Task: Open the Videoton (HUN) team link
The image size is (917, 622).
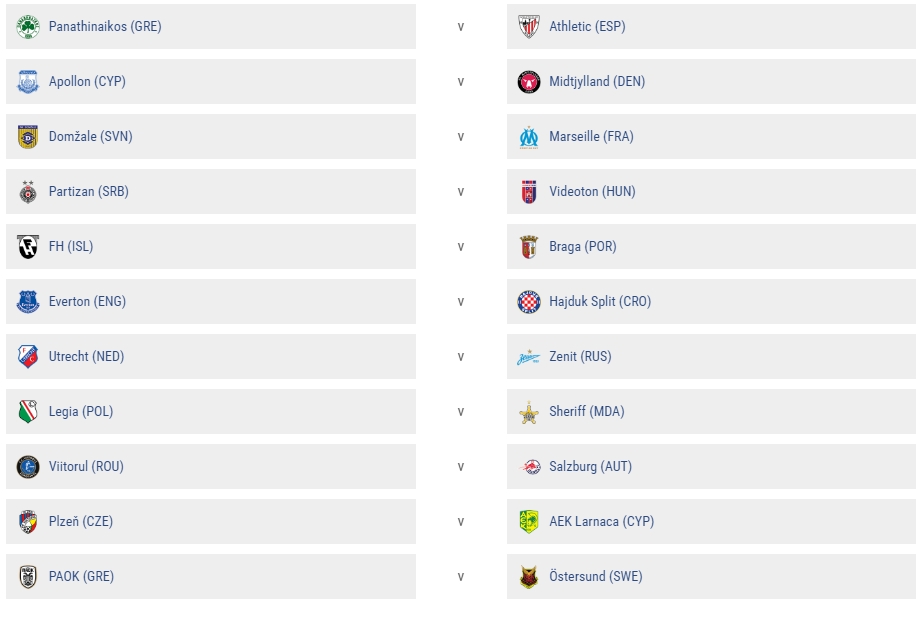Action: [x=592, y=192]
